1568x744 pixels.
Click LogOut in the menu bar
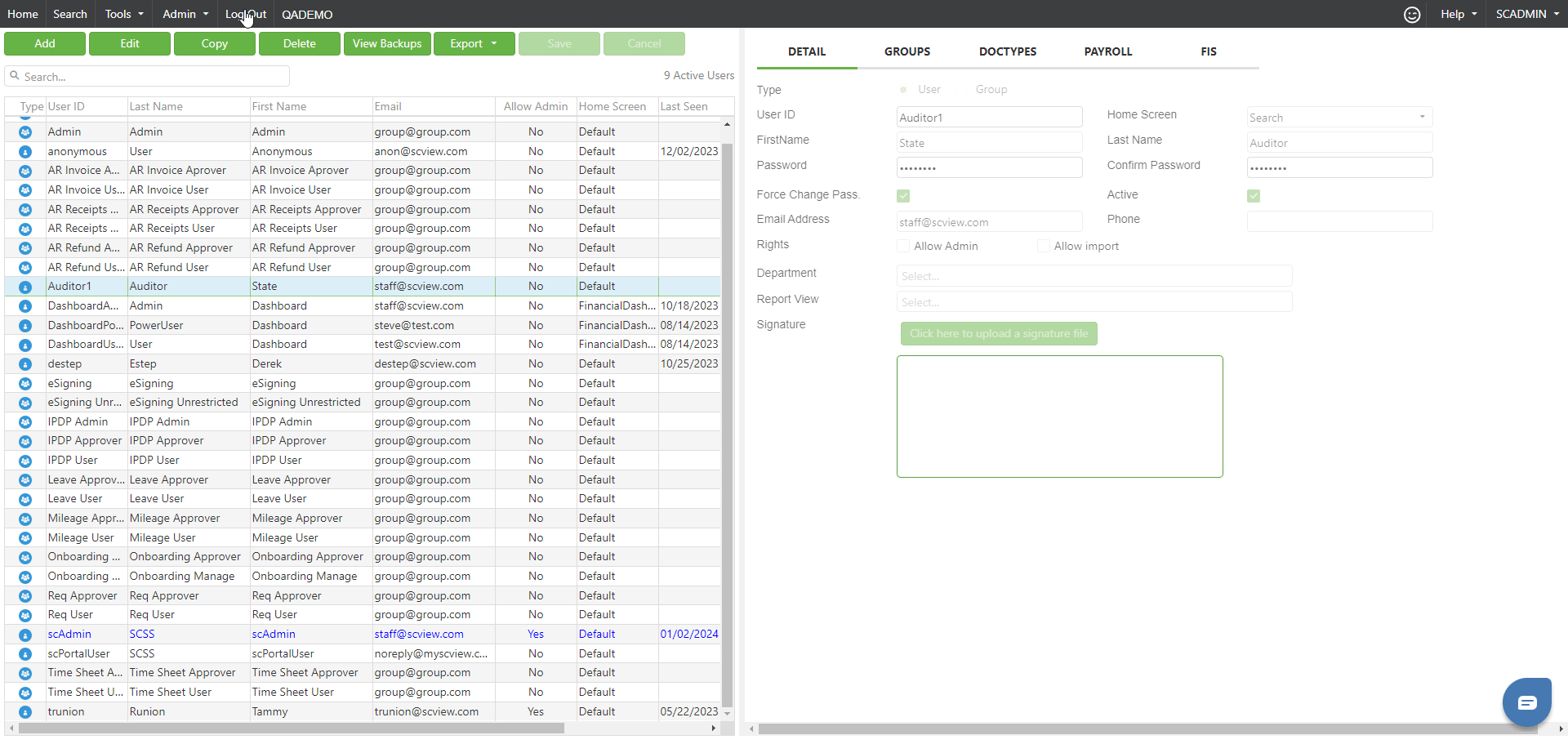[246, 14]
